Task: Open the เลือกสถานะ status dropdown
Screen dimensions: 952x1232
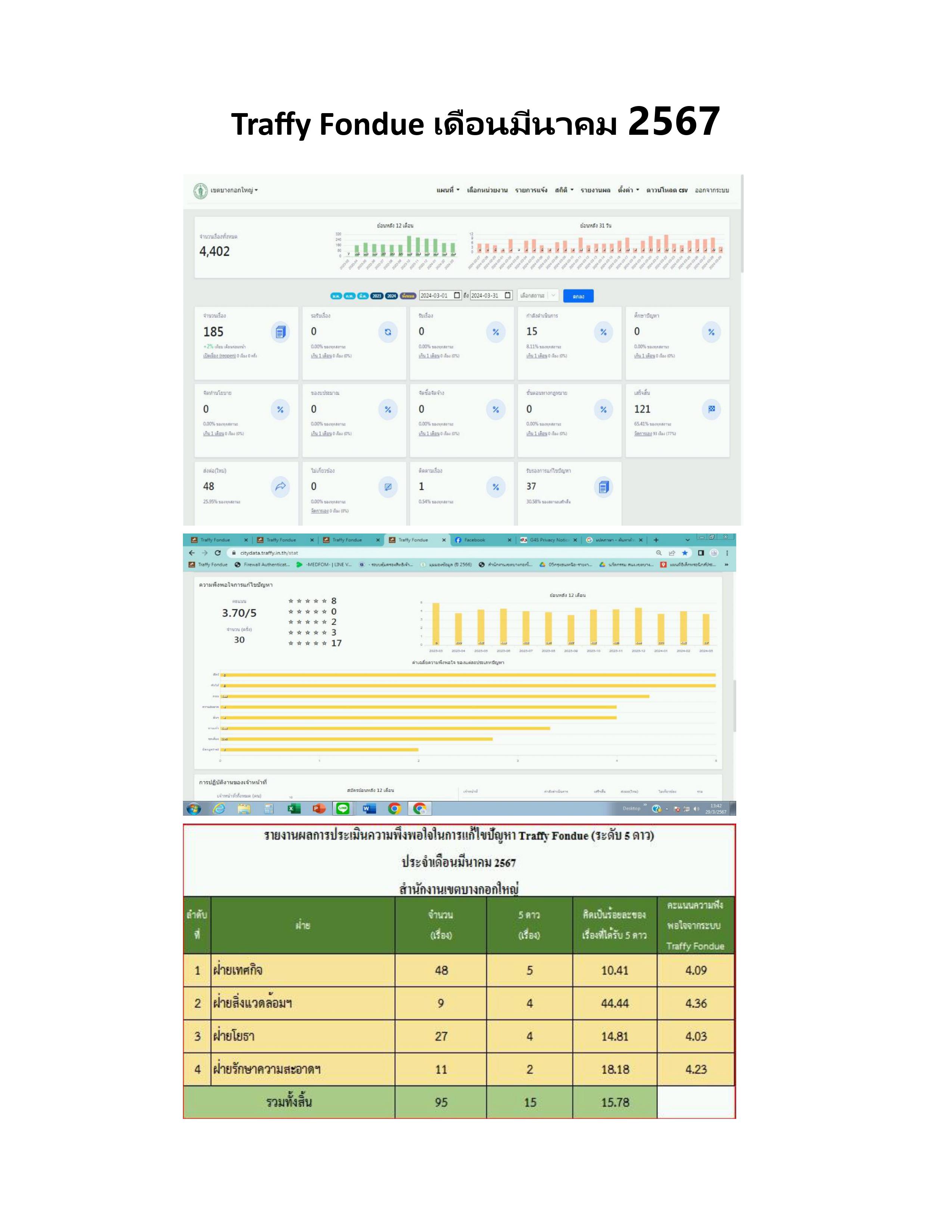Action: tap(538, 296)
